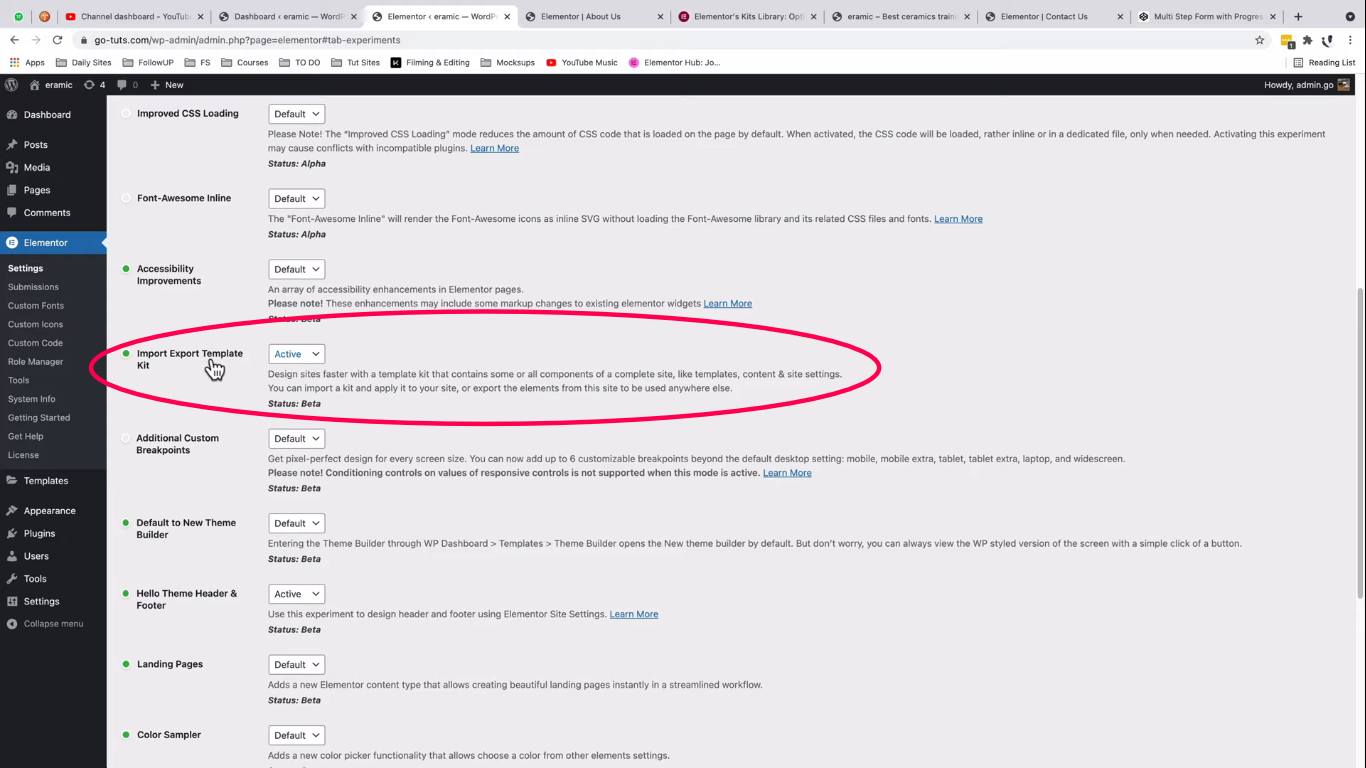This screenshot has width=1366, height=768.
Task: Open the Elementor menu in sidebar
Action: tap(53, 243)
